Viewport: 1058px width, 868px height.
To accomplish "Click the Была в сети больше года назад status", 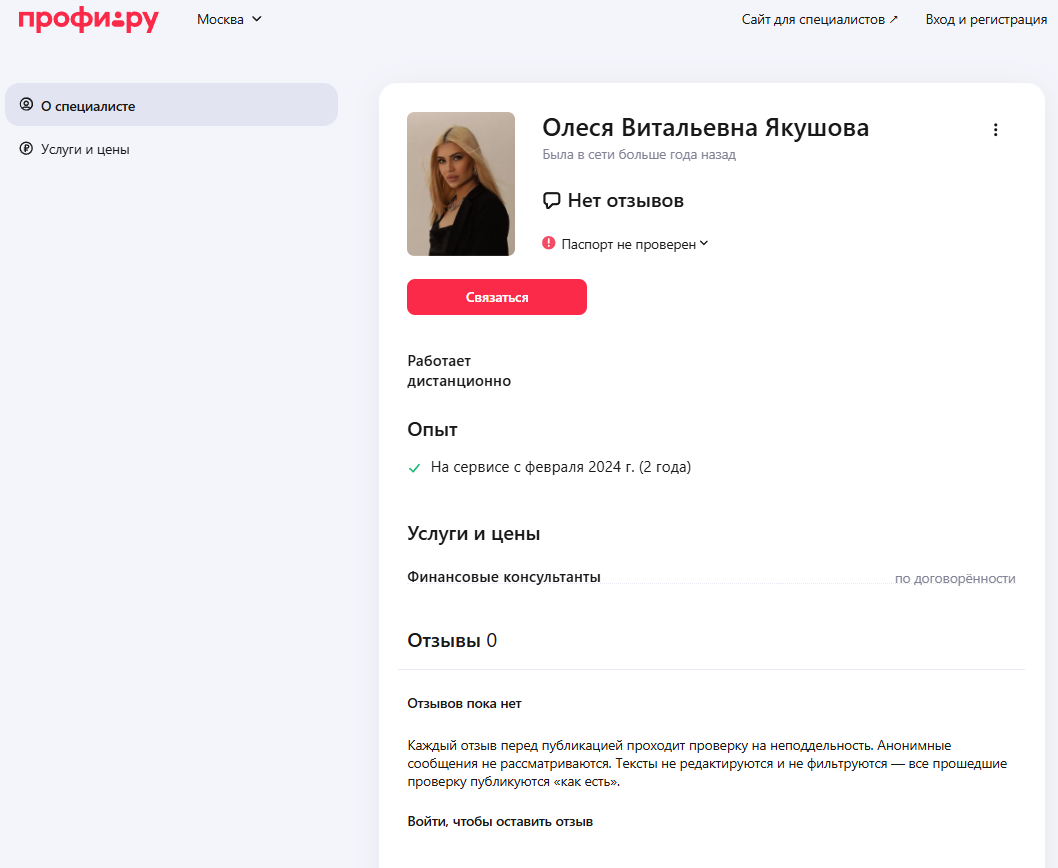I will click(x=639, y=155).
